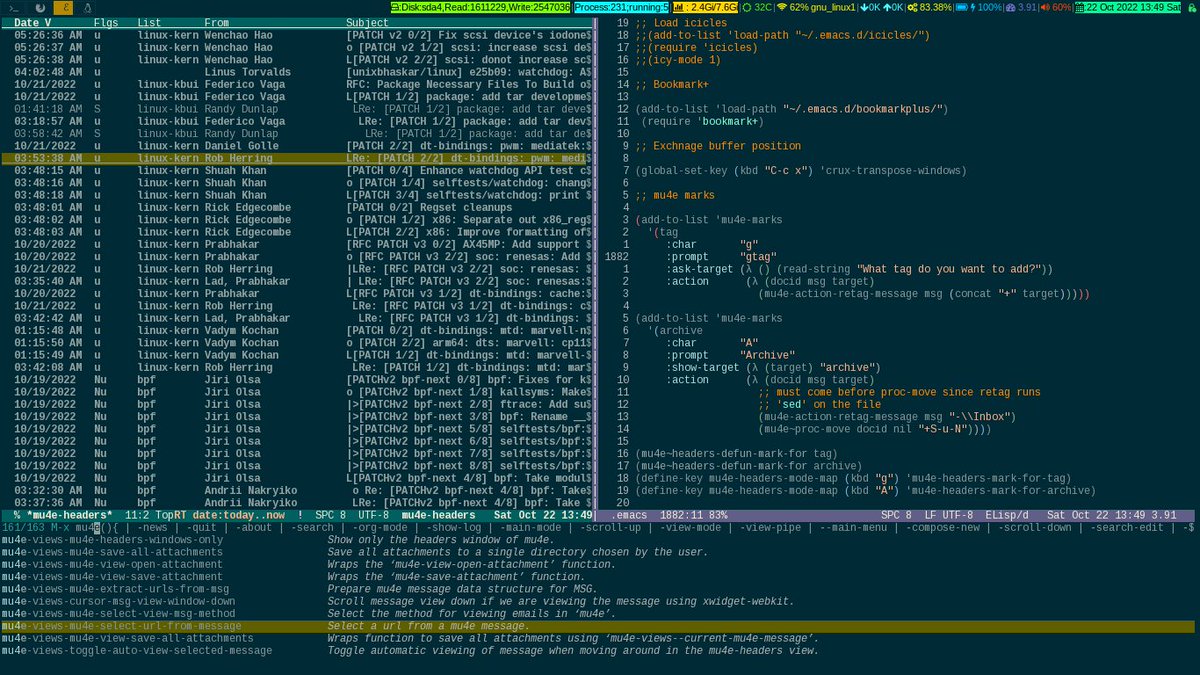The image size is (1200, 675).
Task: Click the Subject column header
Action: point(368,22)
